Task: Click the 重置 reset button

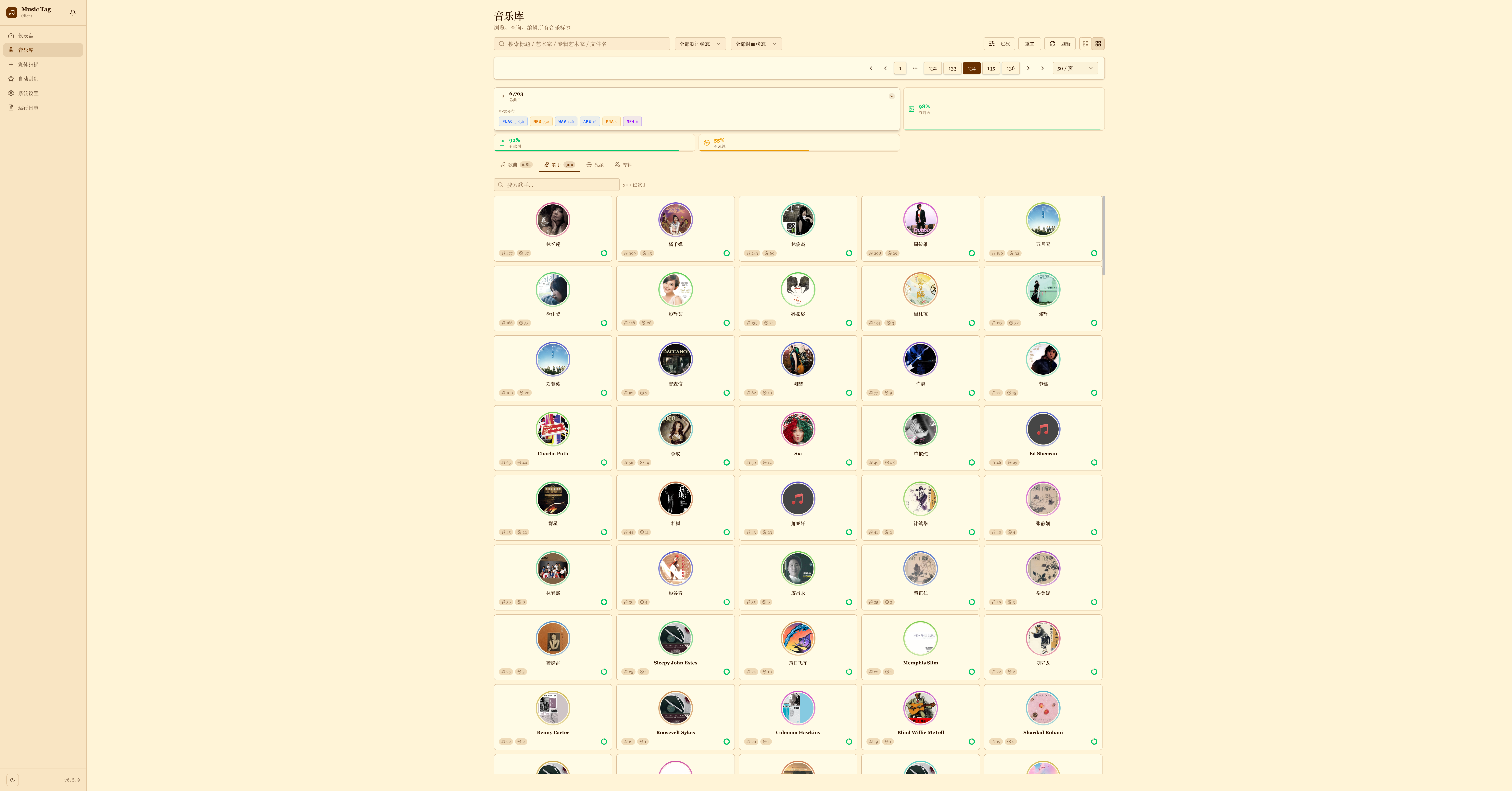Action: tap(1029, 44)
